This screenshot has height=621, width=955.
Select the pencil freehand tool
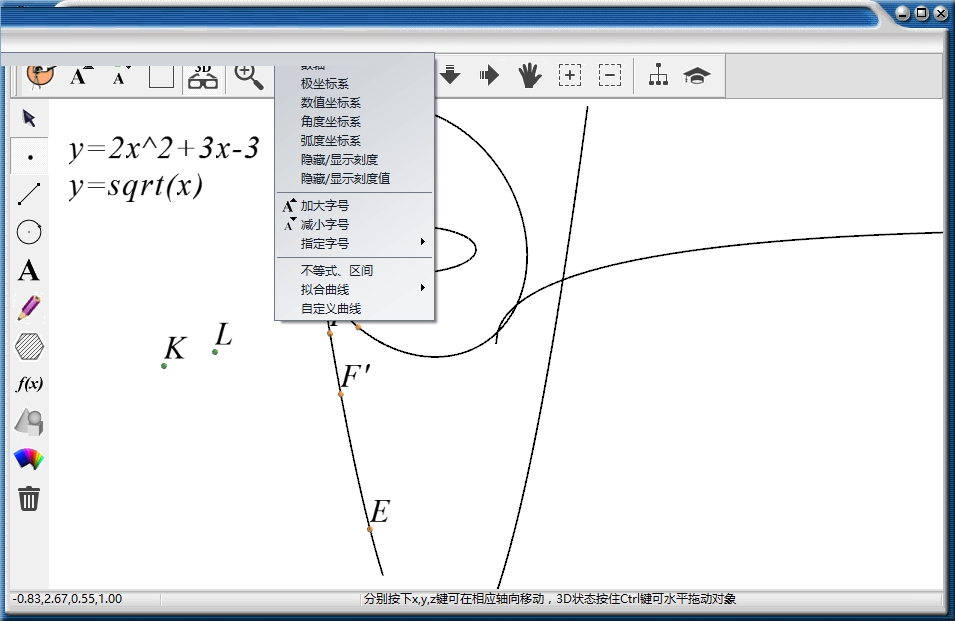click(x=29, y=308)
